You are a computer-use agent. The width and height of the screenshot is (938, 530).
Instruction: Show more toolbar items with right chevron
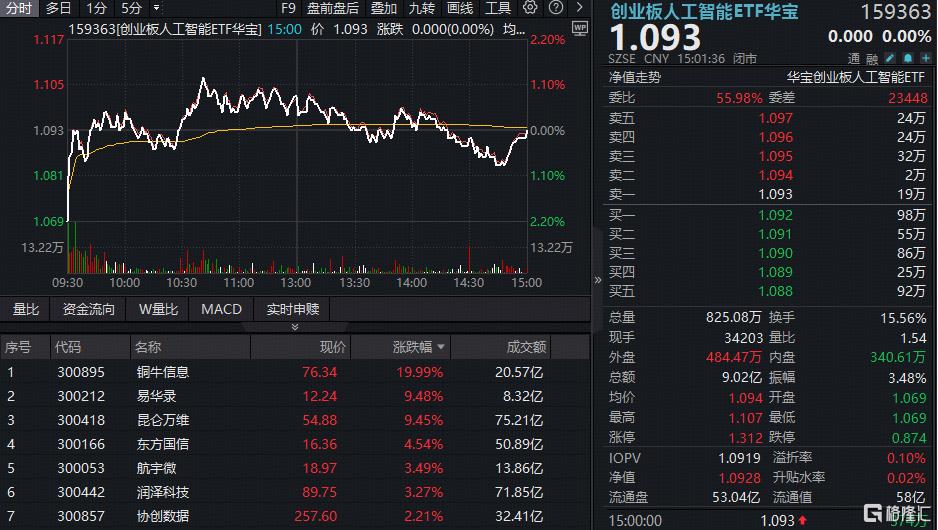click(579, 8)
